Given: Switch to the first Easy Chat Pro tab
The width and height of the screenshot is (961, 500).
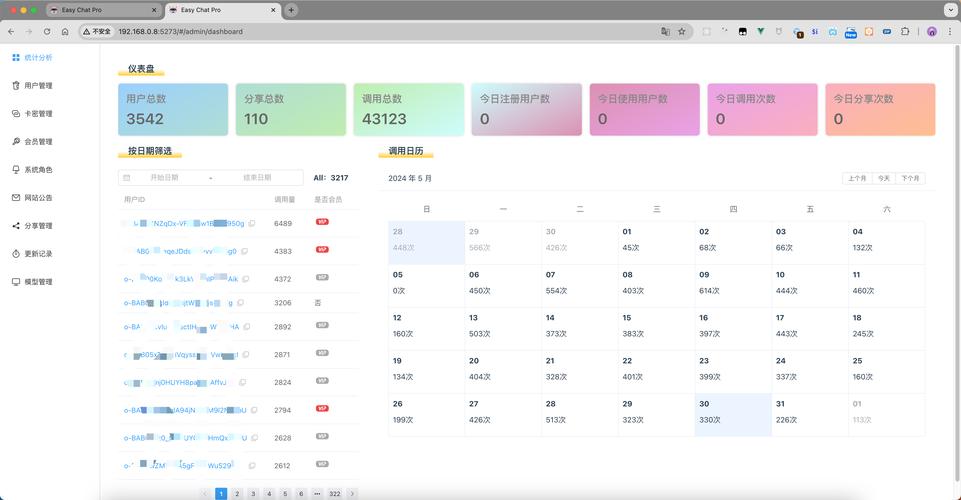Looking at the screenshot, I should click(103, 10).
